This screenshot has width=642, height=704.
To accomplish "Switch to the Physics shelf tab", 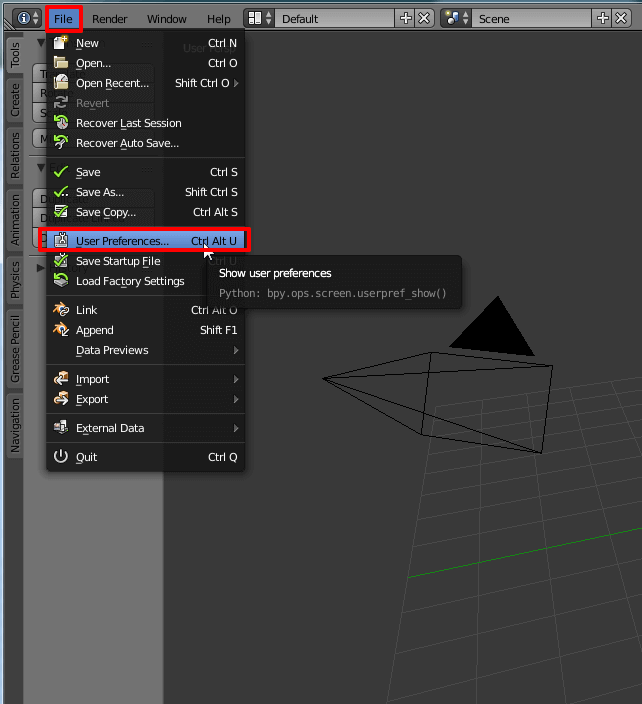I will (x=15, y=280).
